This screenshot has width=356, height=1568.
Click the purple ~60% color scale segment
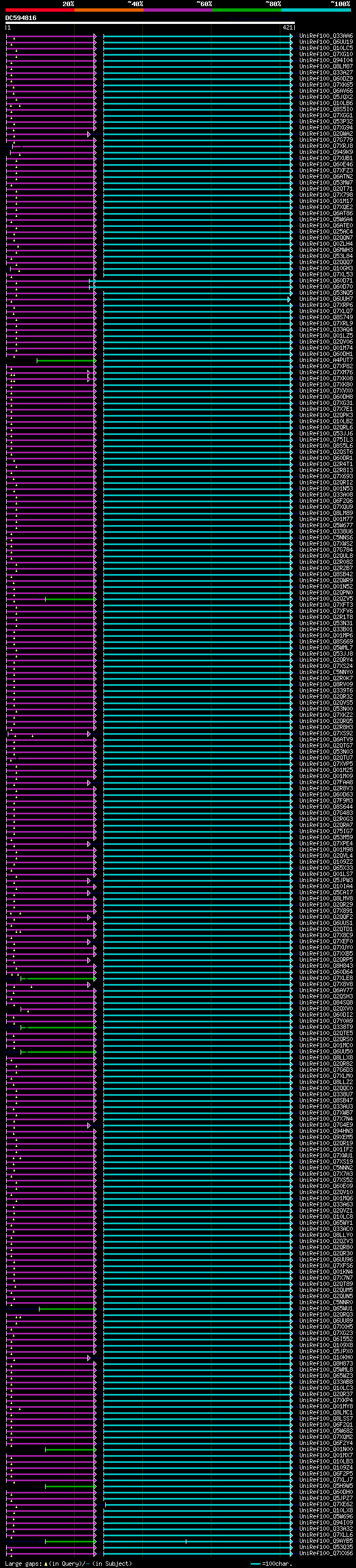click(x=177, y=10)
